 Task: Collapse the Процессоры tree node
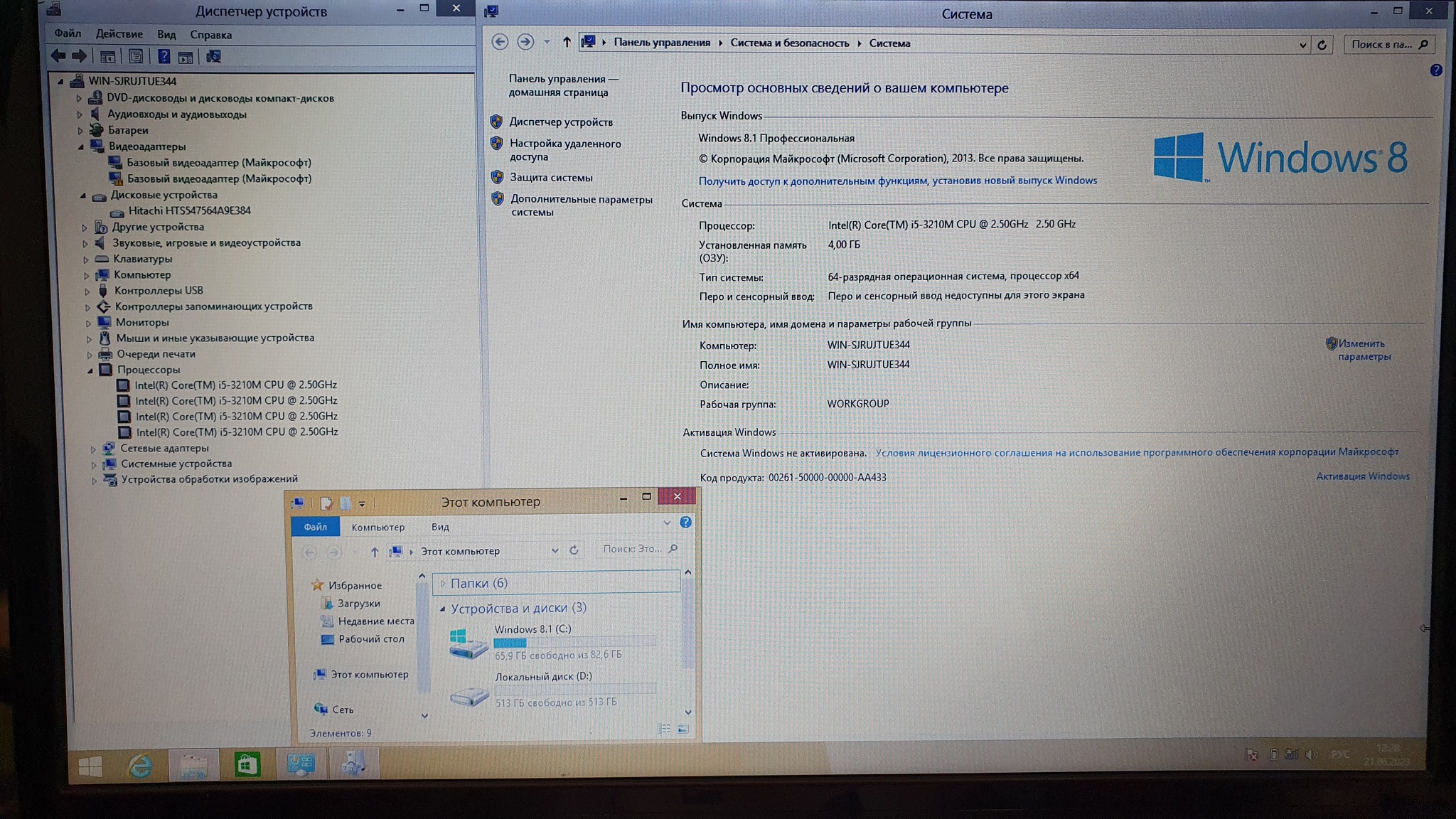point(91,370)
